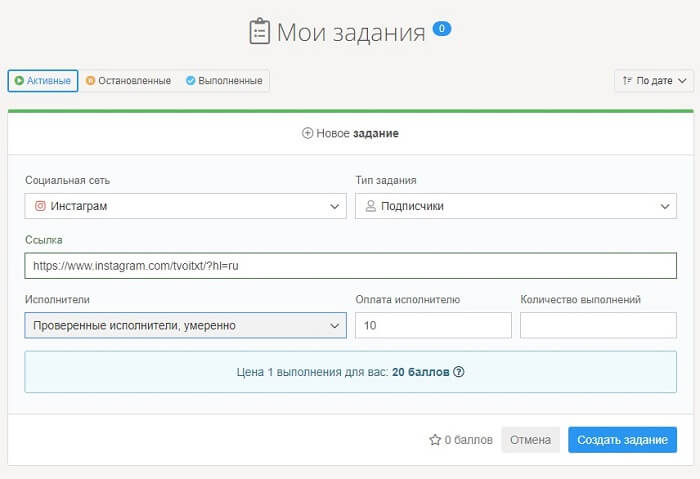The height and width of the screenshot is (479, 700).
Task: Open the По дате sorting dropdown
Action: point(654,81)
